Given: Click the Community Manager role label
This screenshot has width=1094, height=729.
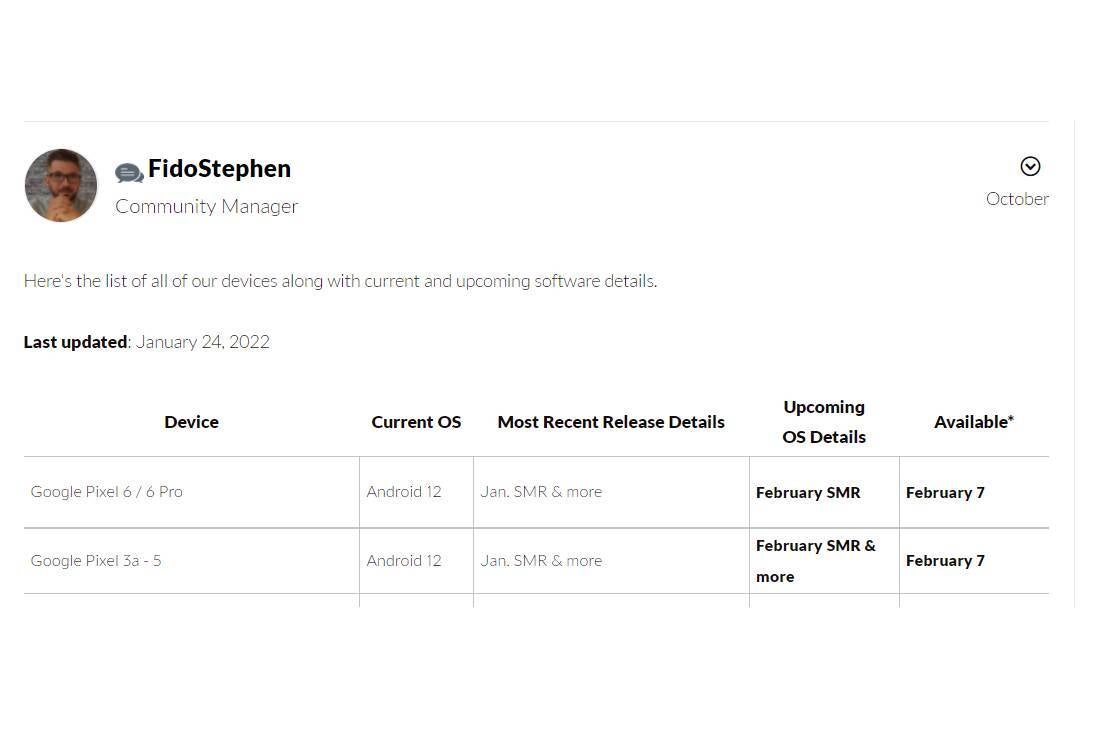Looking at the screenshot, I should 207,206.
